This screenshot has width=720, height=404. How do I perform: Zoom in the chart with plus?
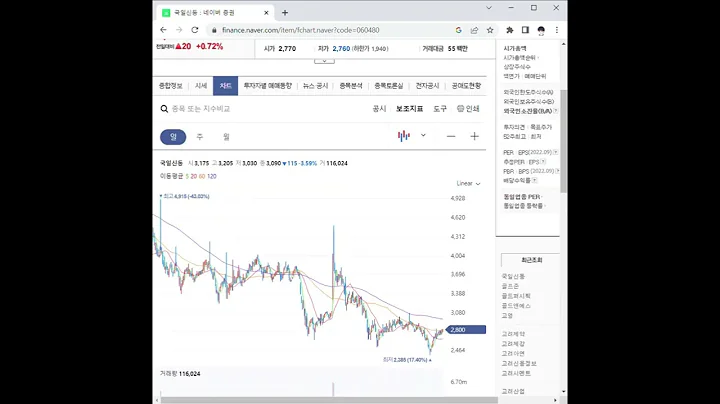click(x=474, y=136)
